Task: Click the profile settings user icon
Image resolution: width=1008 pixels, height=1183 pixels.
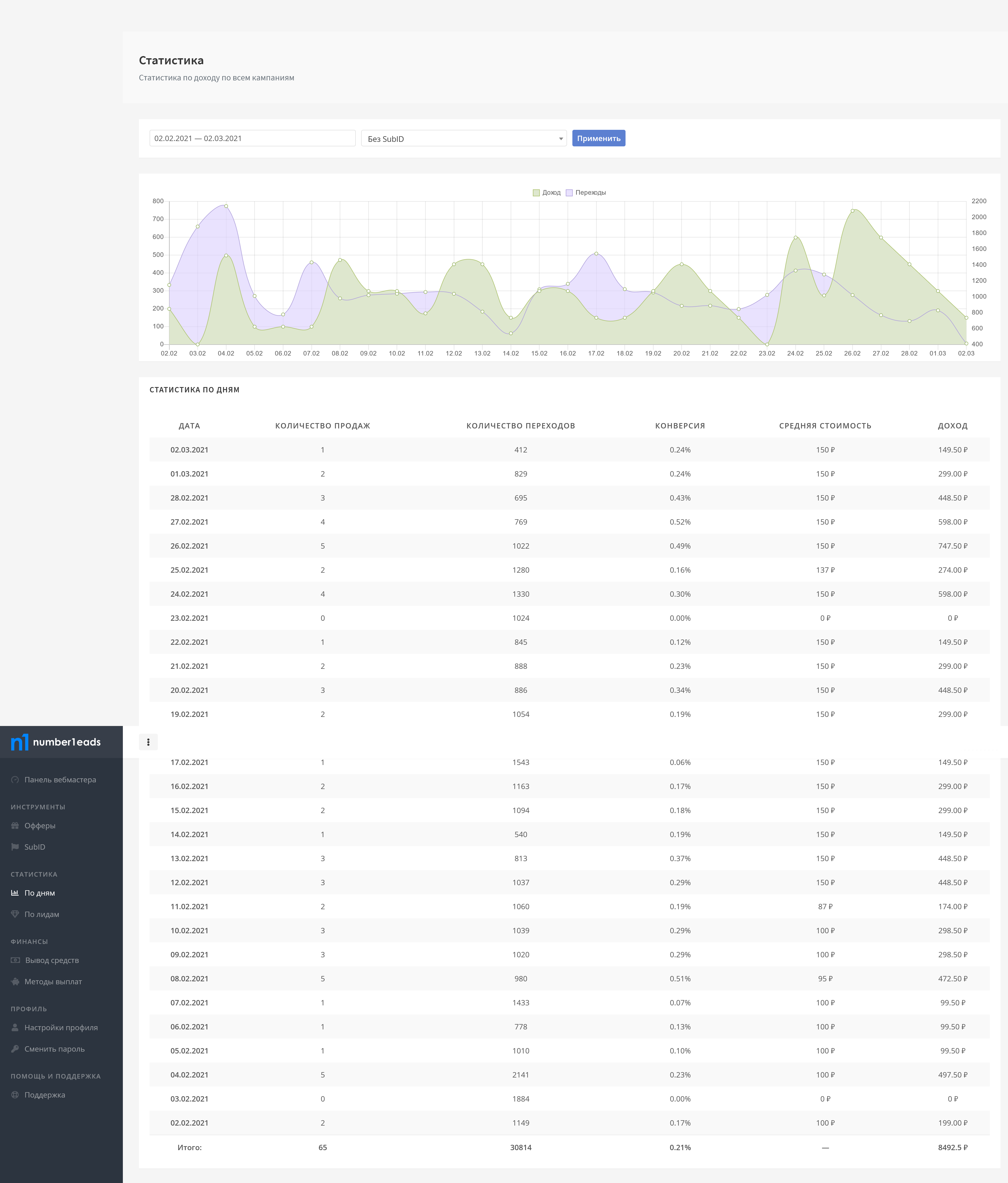Action: (15, 1028)
